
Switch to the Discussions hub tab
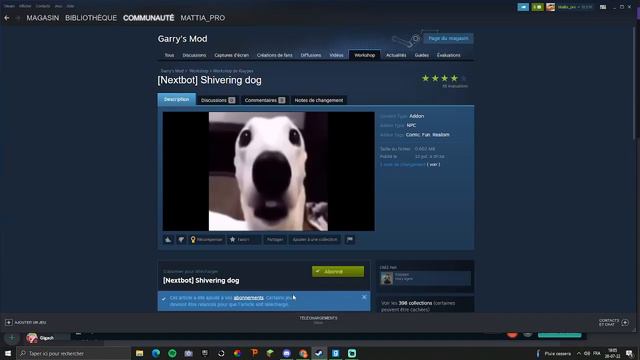pos(194,55)
